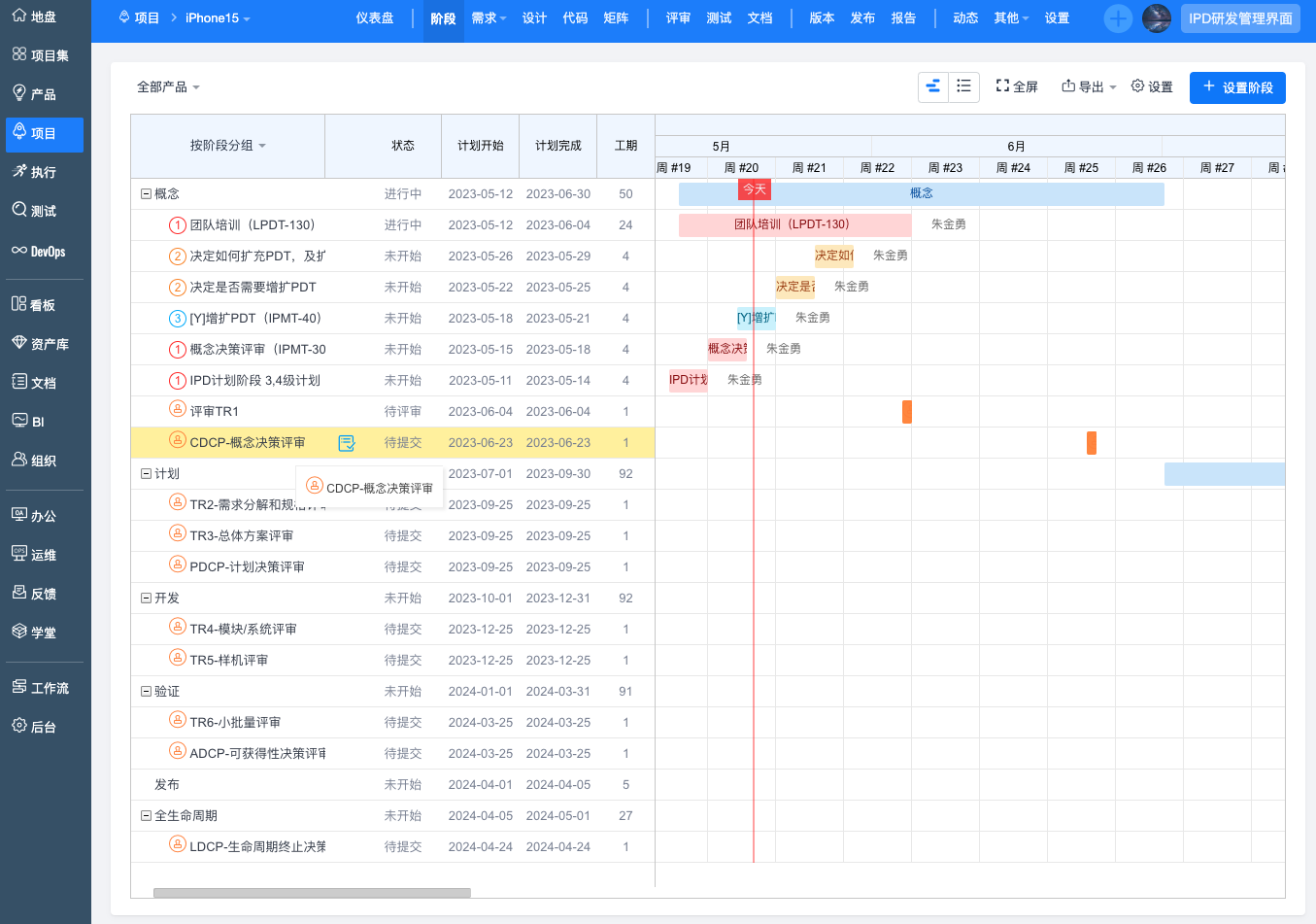The image size is (1316, 924).
Task: Open the 评审 review tab
Action: (678, 18)
